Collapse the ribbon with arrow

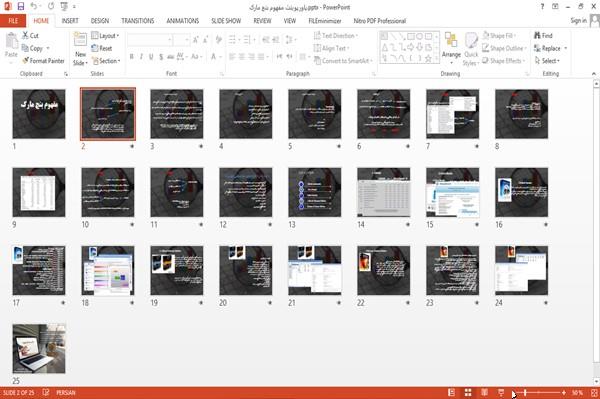click(594, 74)
